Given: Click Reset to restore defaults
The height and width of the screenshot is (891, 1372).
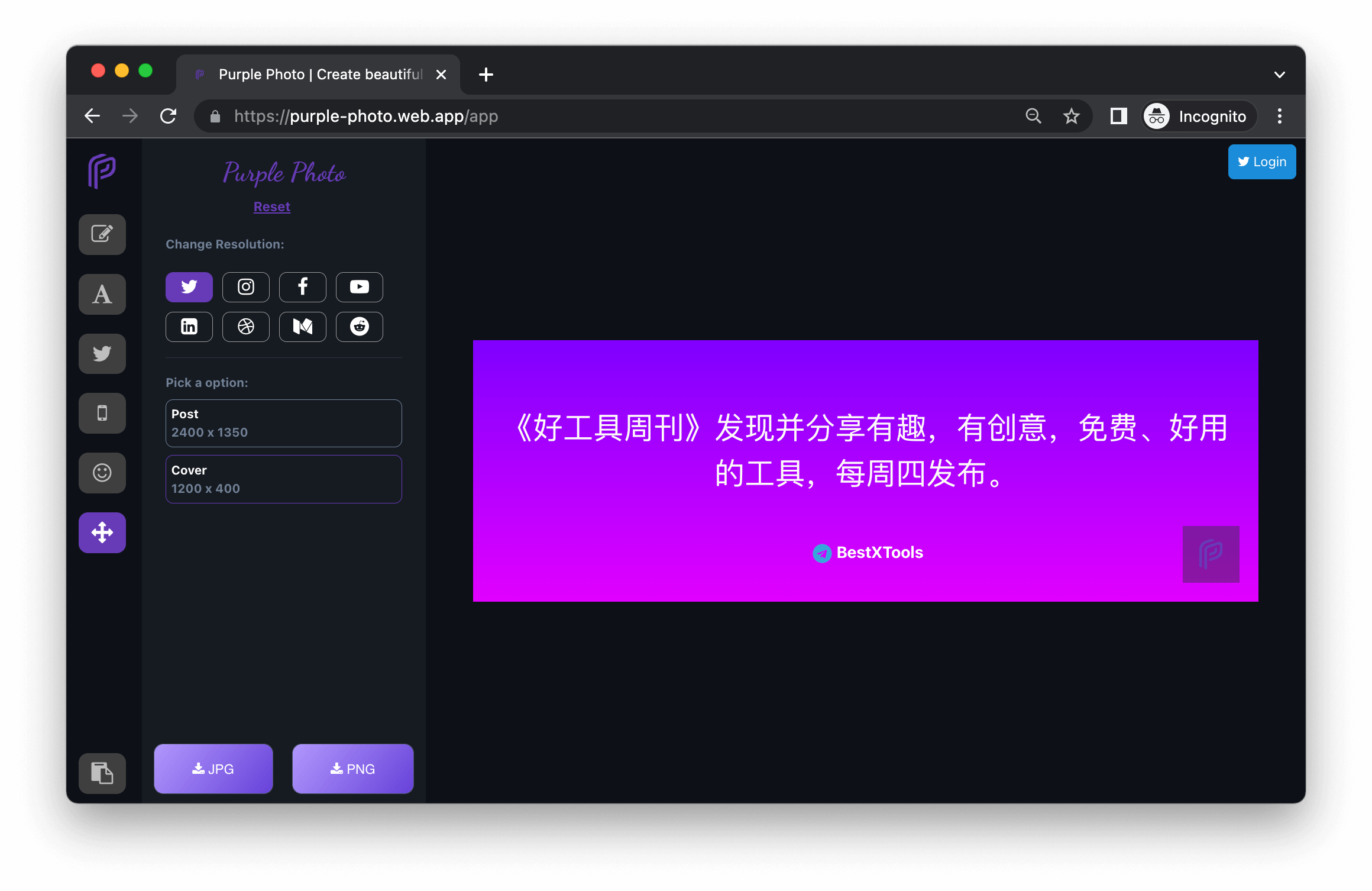Looking at the screenshot, I should point(271,207).
